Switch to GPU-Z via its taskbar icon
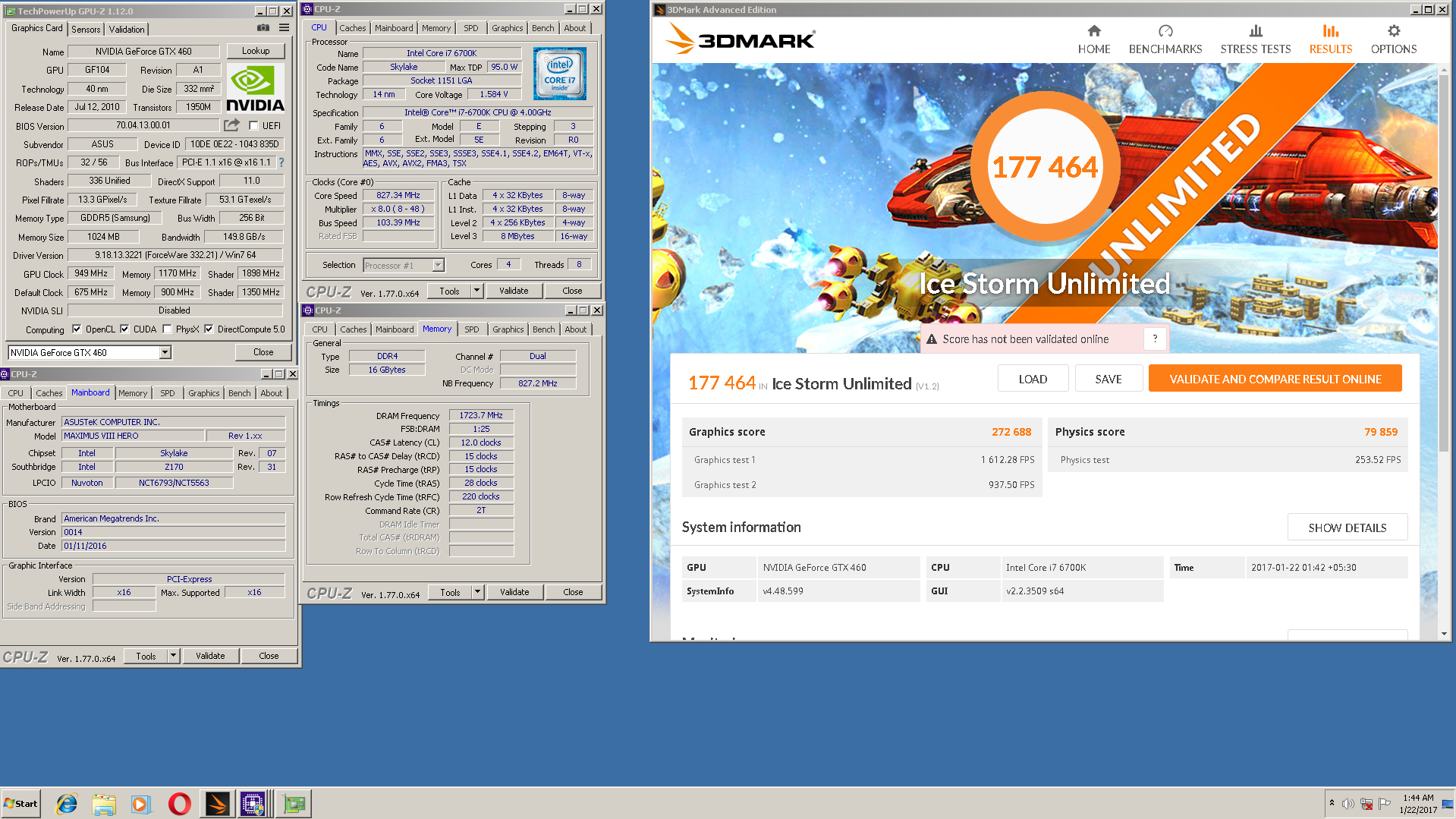The image size is (1456, 819). pyautogui.click(x=294, y=804)
